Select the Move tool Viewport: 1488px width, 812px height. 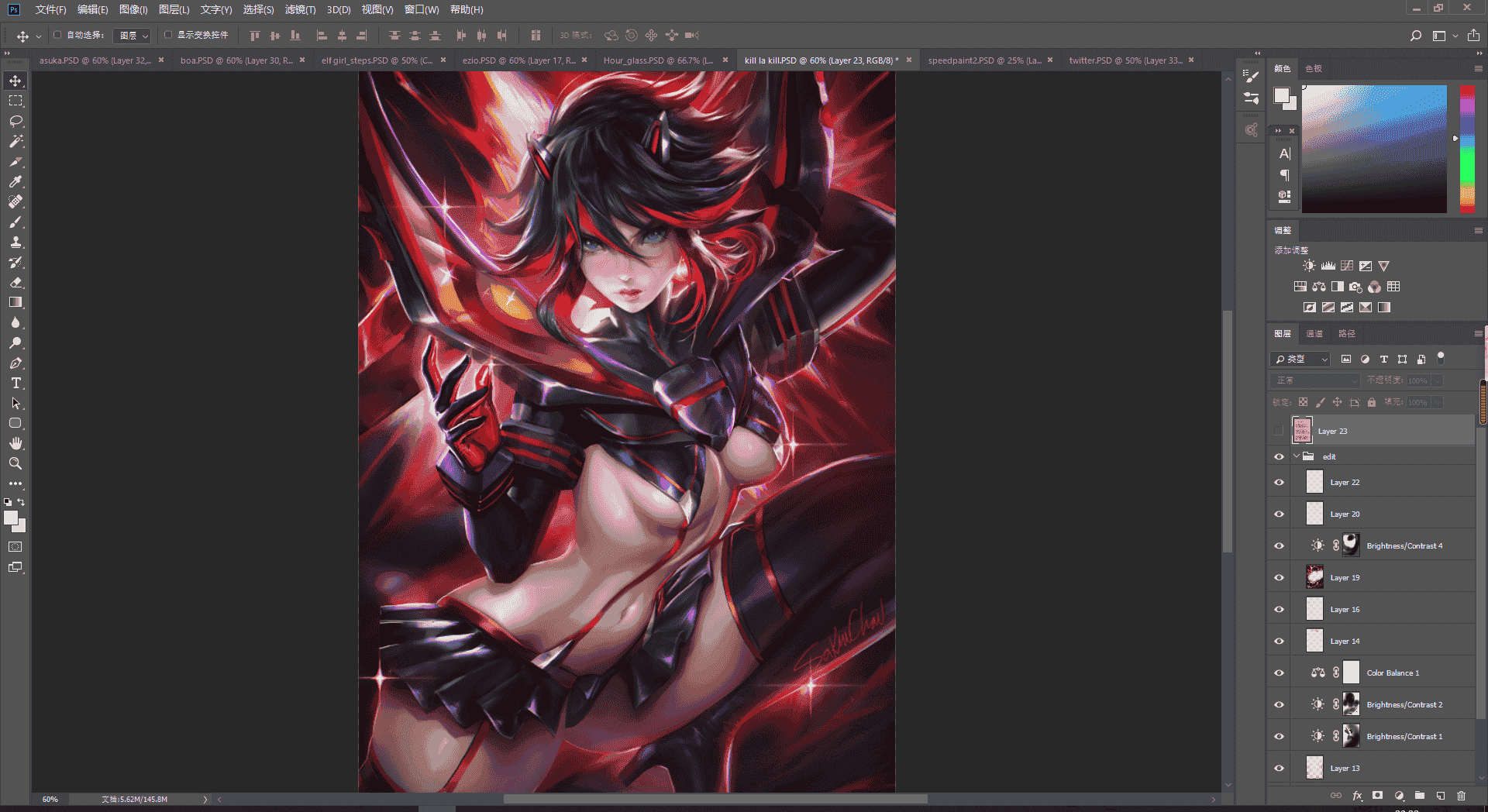(x=15, y=81)
